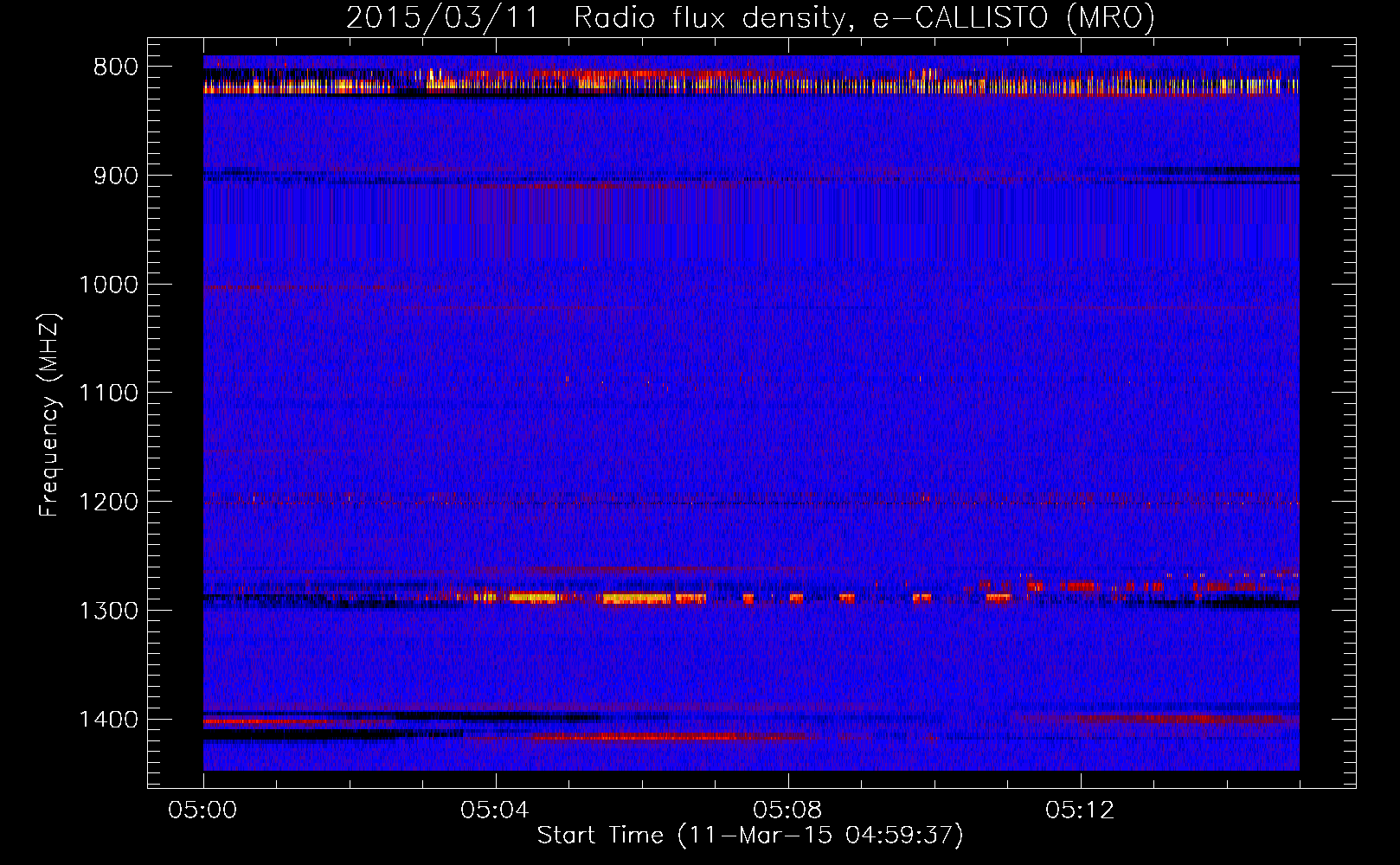
Task: Click the 1100 frequency tick label
Action: click(x=109, y=393)
